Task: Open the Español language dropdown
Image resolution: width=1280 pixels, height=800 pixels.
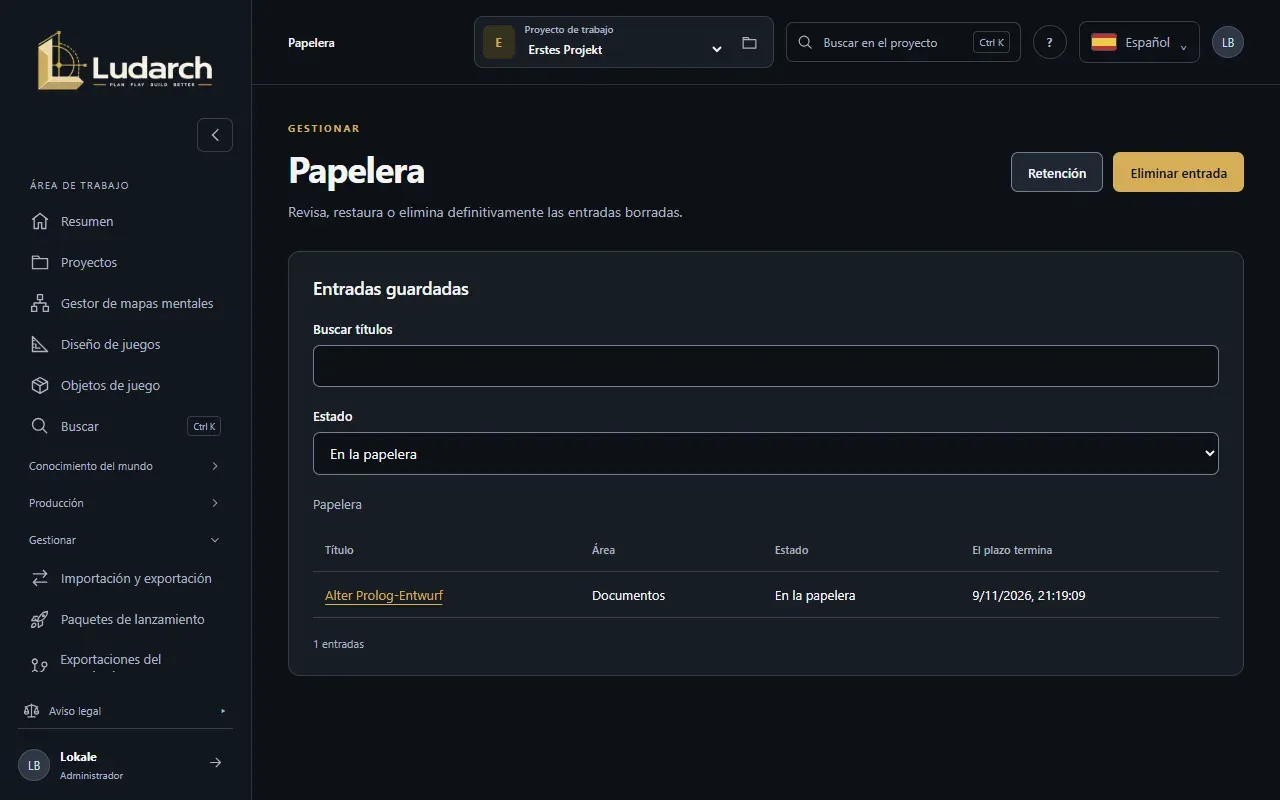Action: tap(1139, 42)
